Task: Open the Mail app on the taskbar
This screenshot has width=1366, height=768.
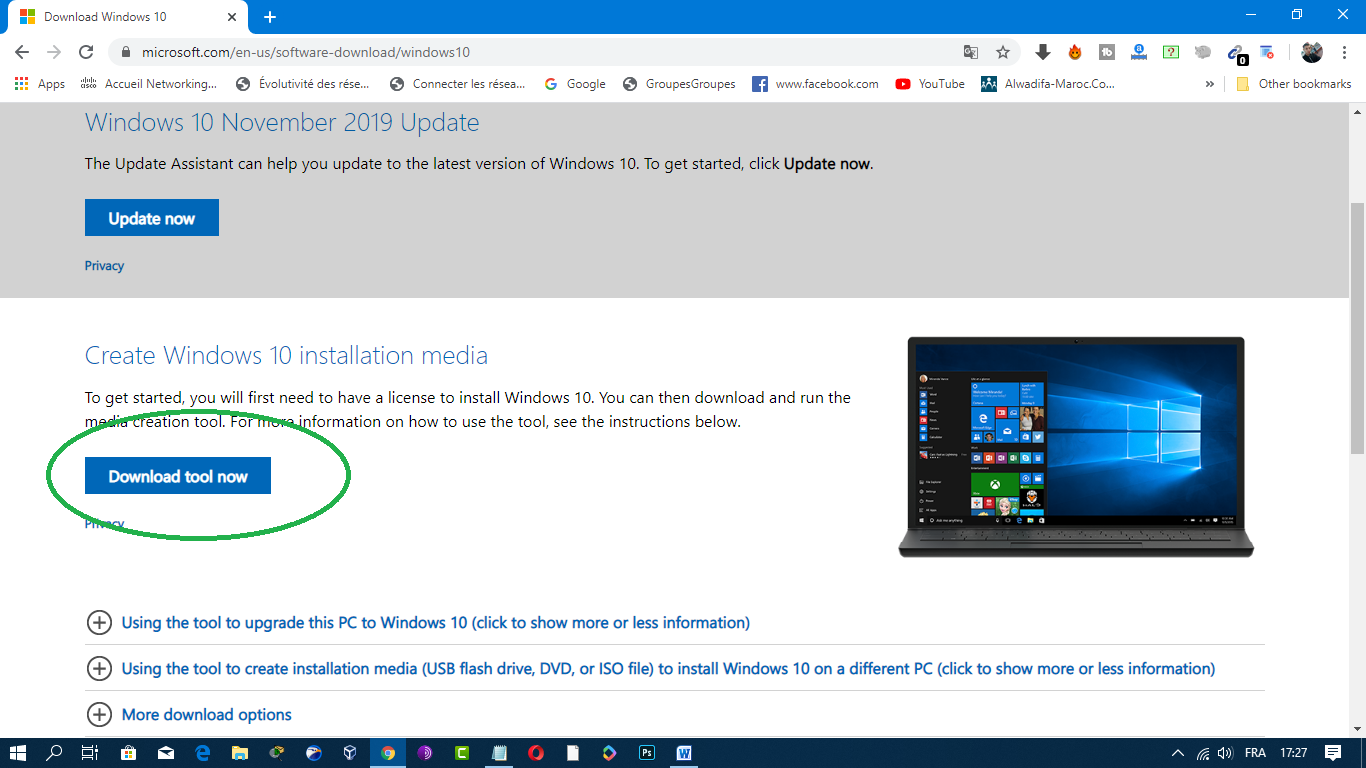Action: click(x=165, y=753)
